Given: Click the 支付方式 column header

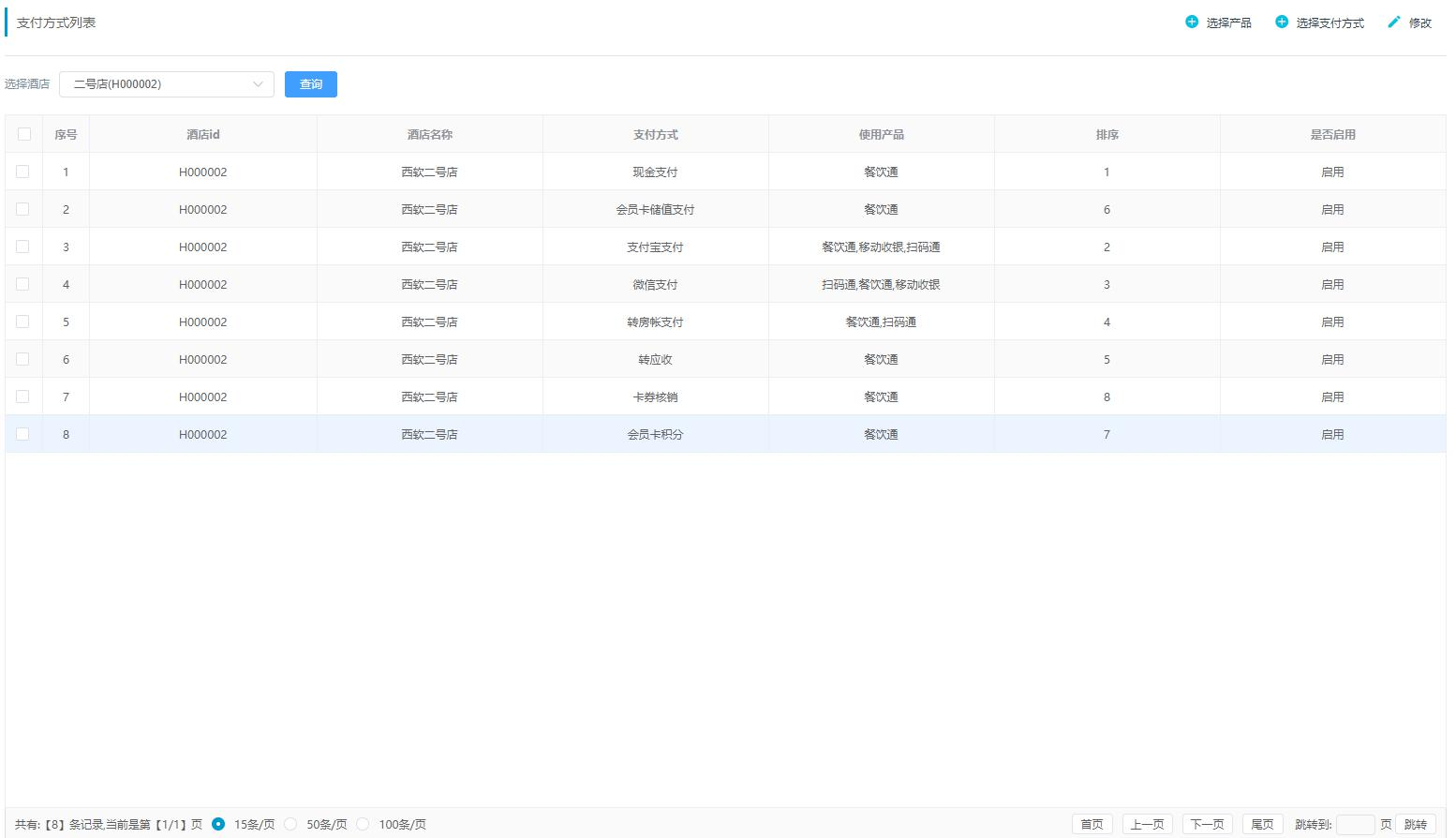Looking at the screenshot, I should click(656, 134).
